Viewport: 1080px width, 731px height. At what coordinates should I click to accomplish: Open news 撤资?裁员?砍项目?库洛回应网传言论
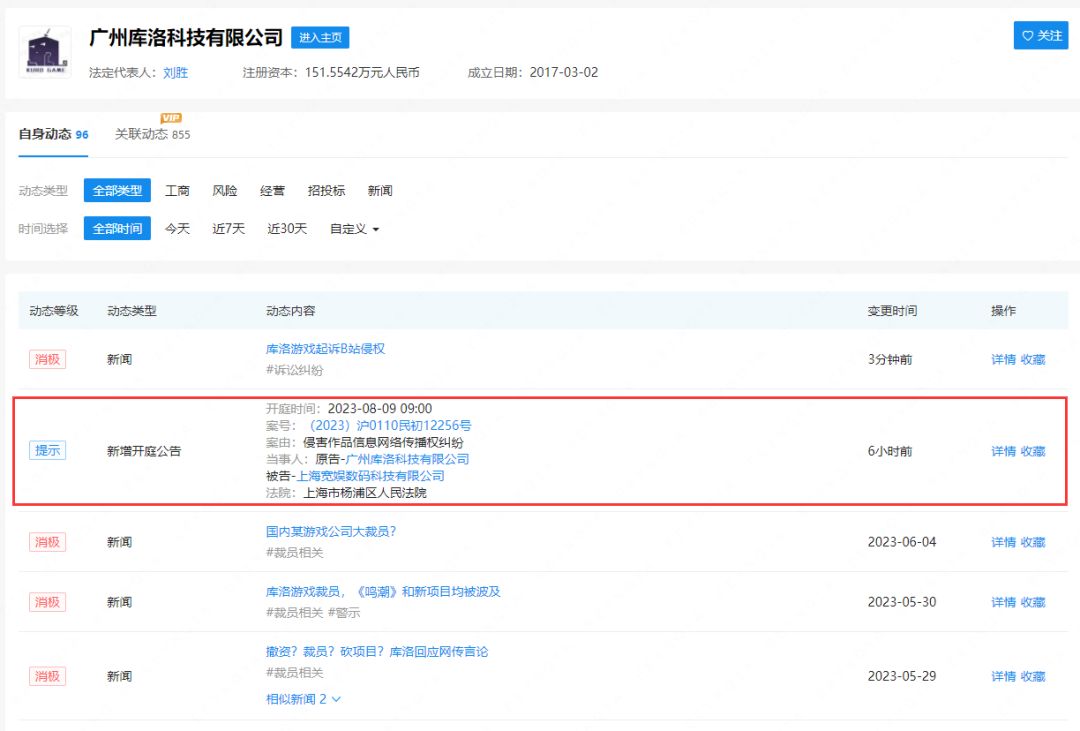(x=377, y=651)
